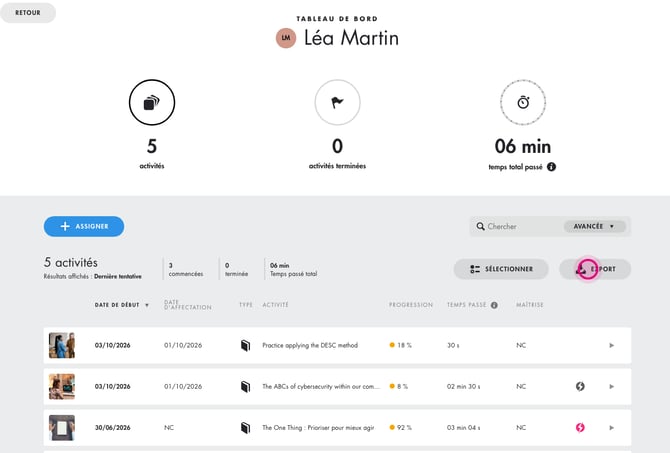The image size is (670, 453).
Task: Click the 8 % progression indicator
Action: tap(398, 386)
